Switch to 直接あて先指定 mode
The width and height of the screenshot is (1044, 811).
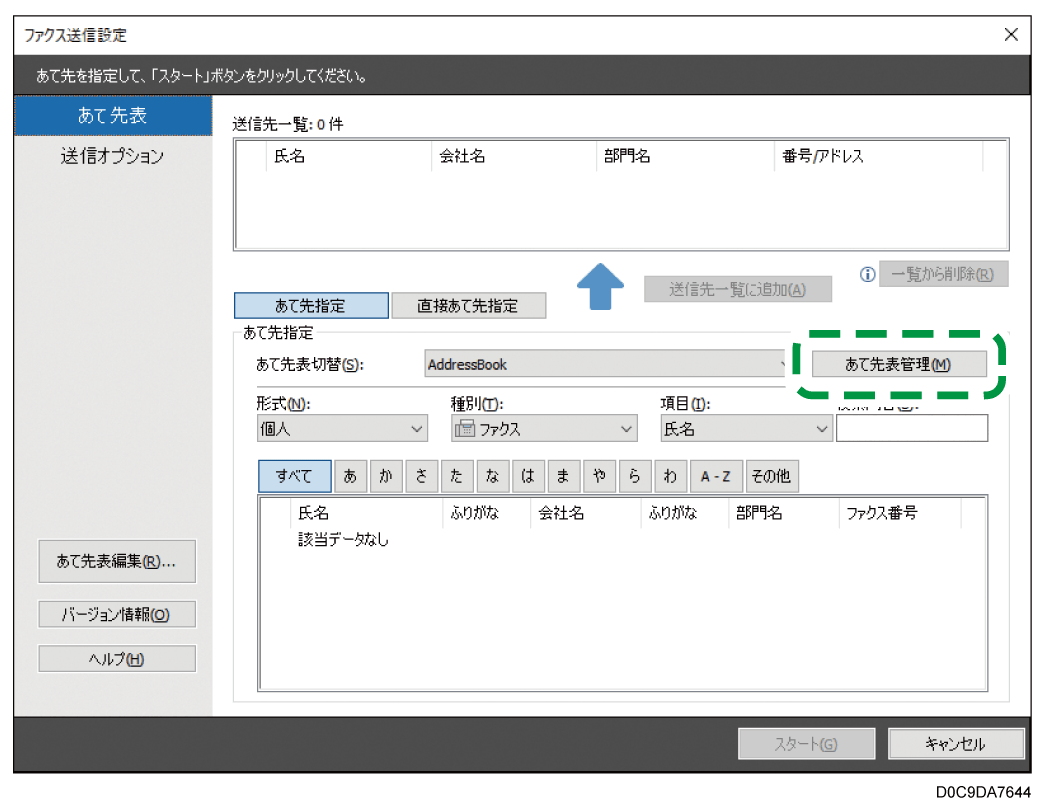click(468, 306)
